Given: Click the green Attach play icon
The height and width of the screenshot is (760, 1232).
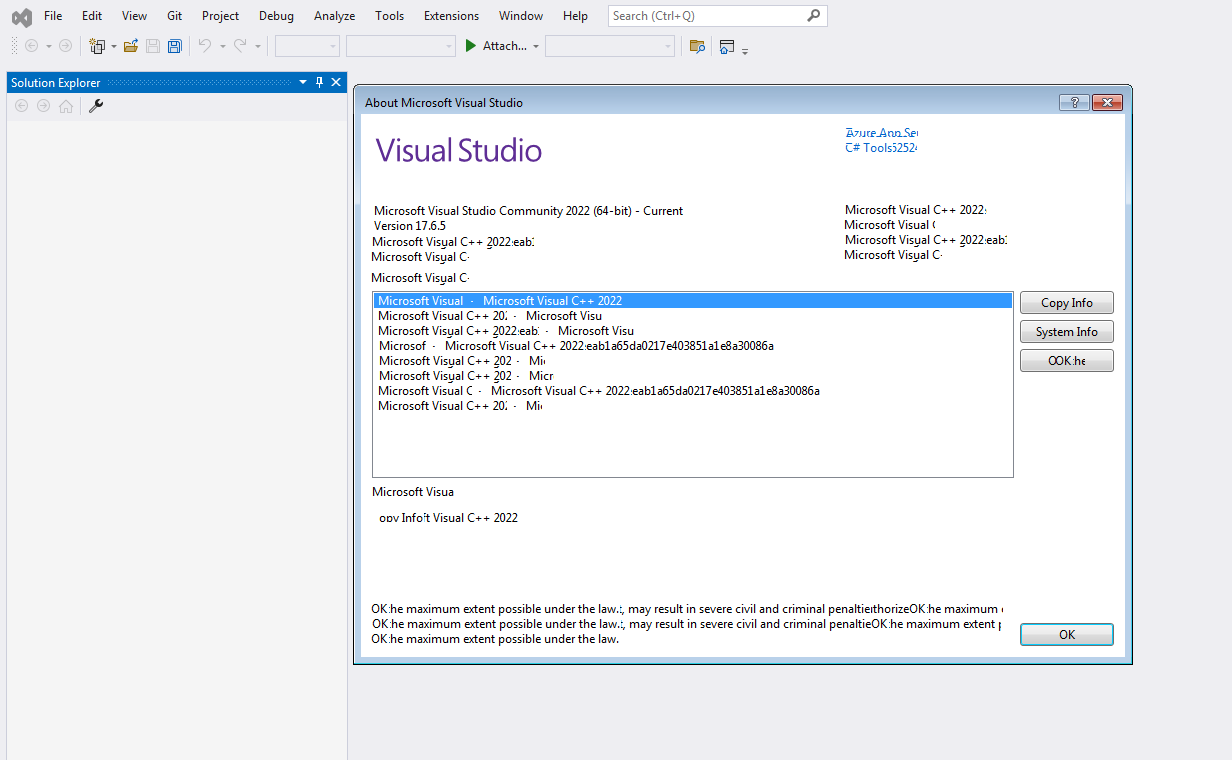Looking at the screenshot, I should coord(471,46).
